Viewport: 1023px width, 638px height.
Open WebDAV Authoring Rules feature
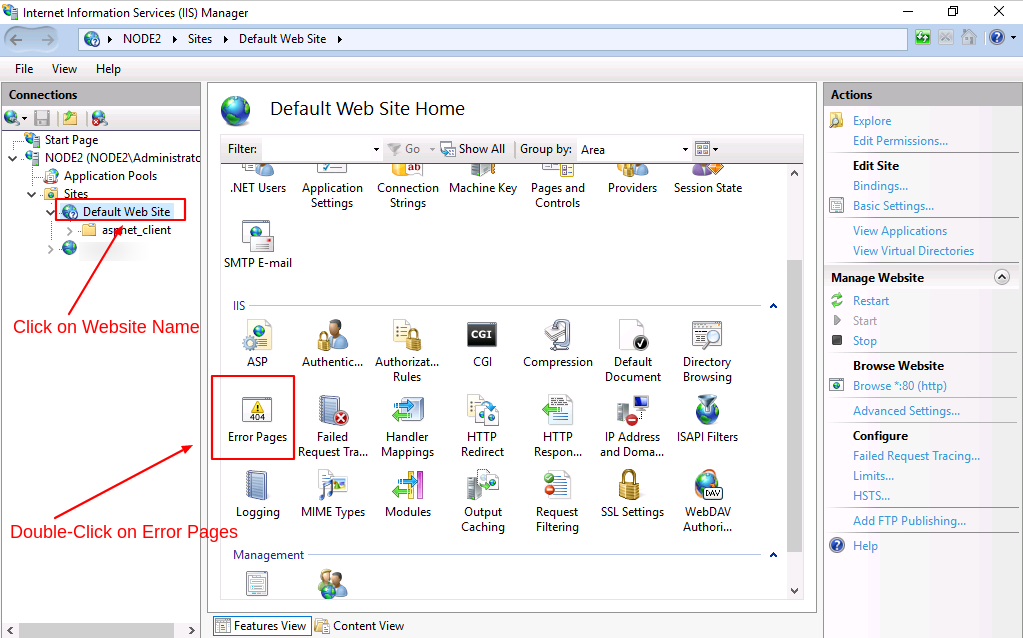(x=707, y=501)
